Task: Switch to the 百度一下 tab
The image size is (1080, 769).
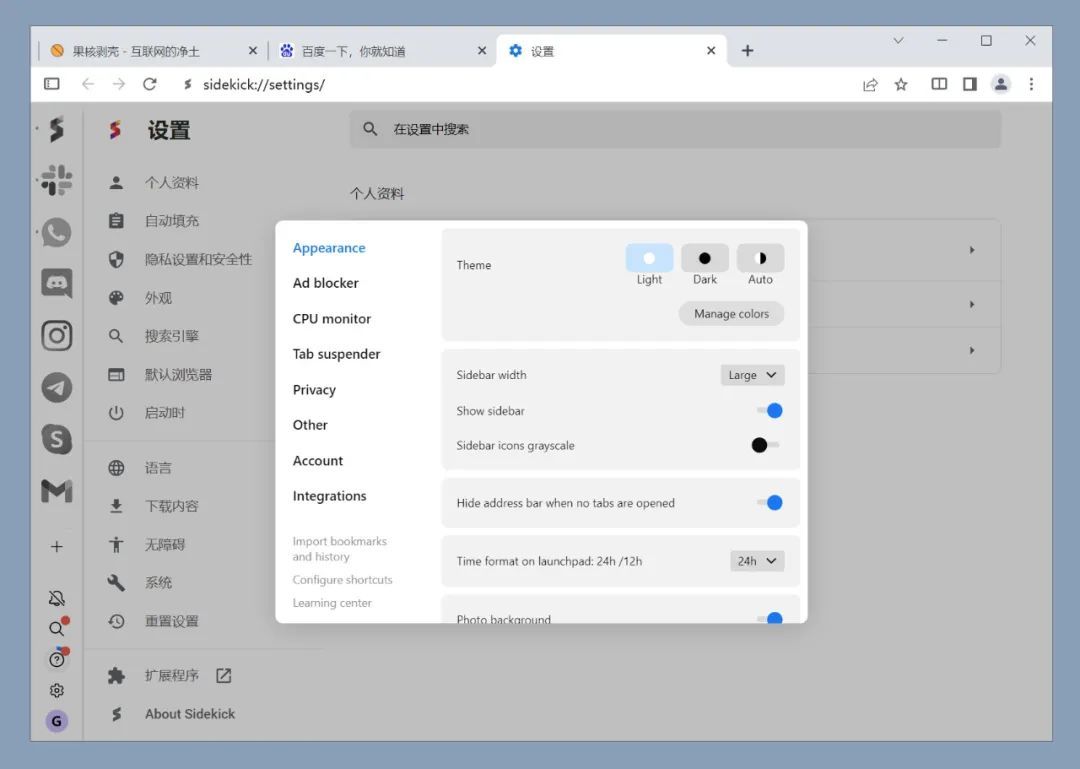Action: [381, 51]
